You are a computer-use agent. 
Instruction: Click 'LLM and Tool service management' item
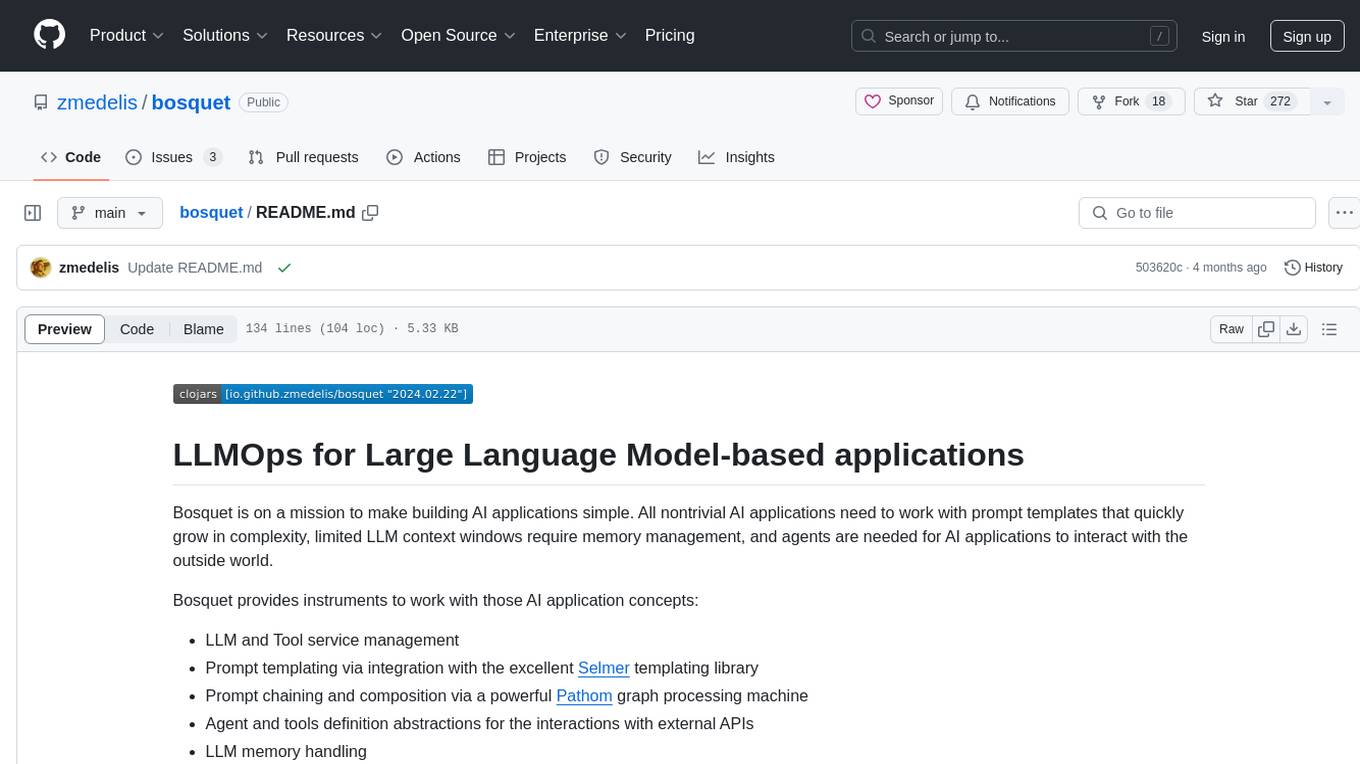(x=332, y=639)
